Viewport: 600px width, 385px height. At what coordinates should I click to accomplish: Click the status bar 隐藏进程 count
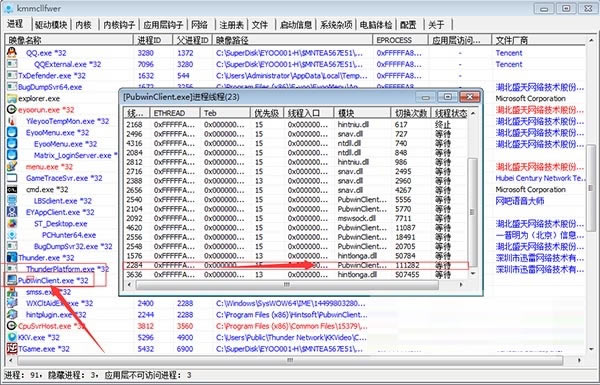pos(73,375)
